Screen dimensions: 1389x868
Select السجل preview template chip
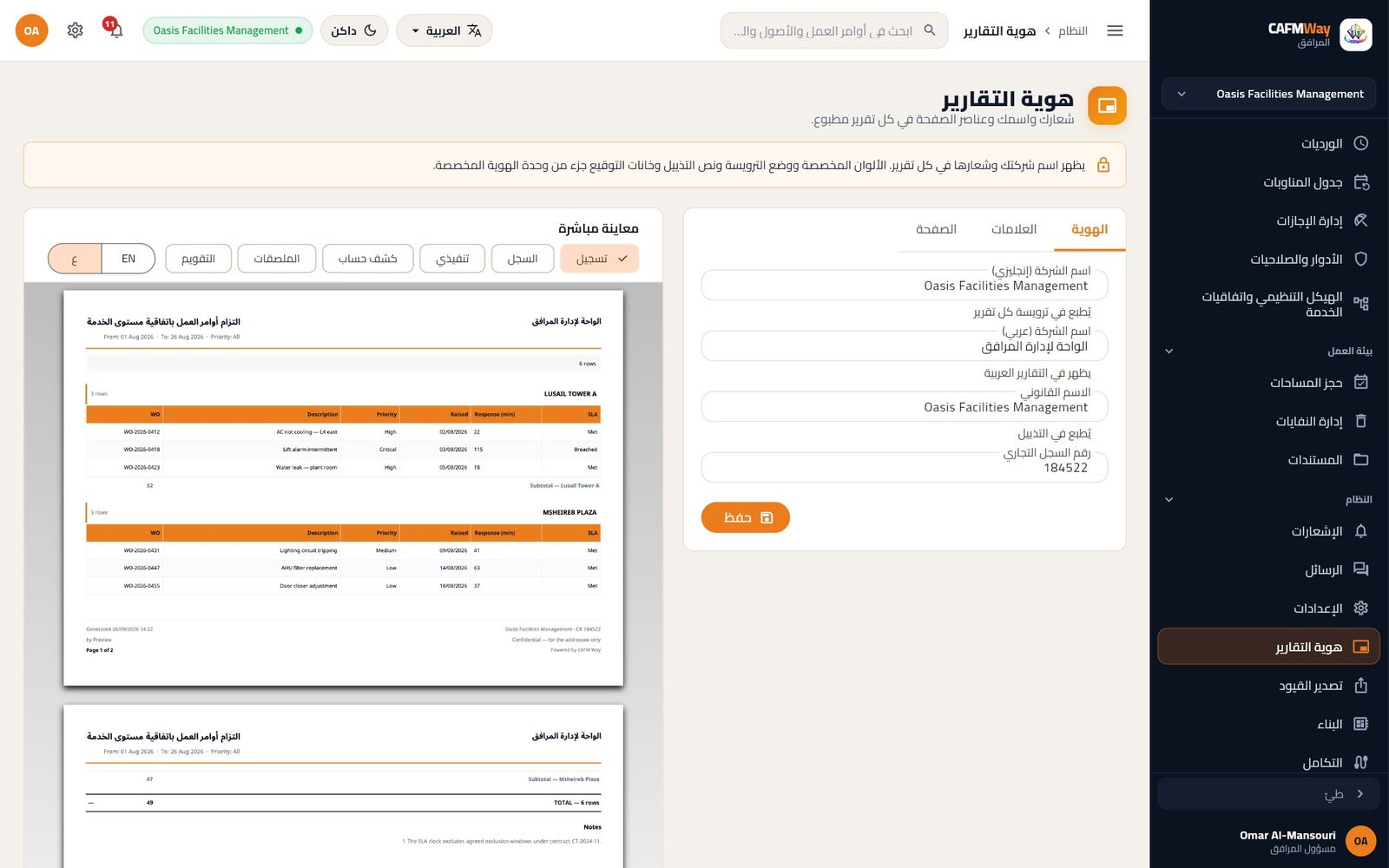click(x=523, y=259)
